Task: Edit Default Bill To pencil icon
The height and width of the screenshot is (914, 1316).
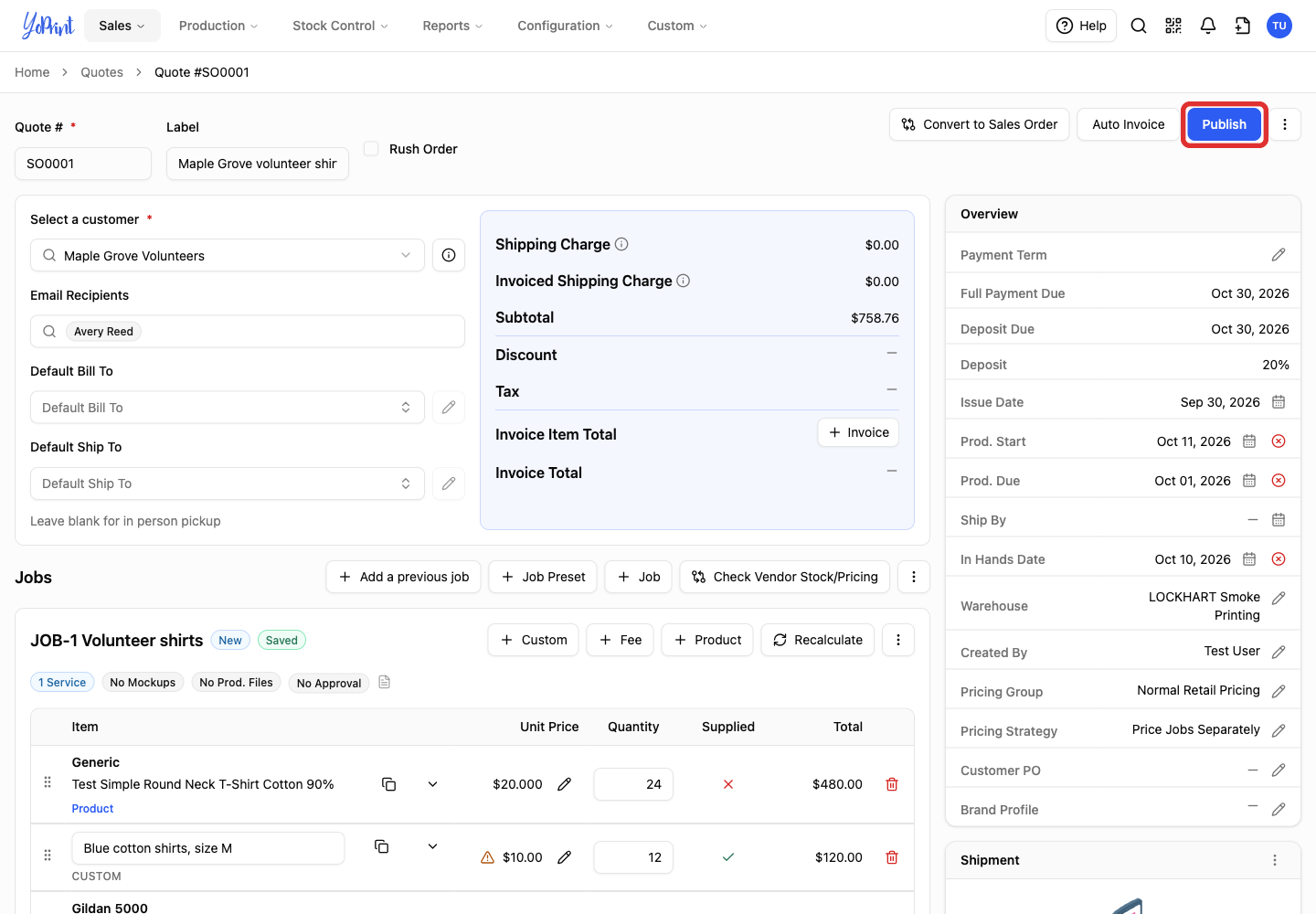Action: [x=449, y=407]
